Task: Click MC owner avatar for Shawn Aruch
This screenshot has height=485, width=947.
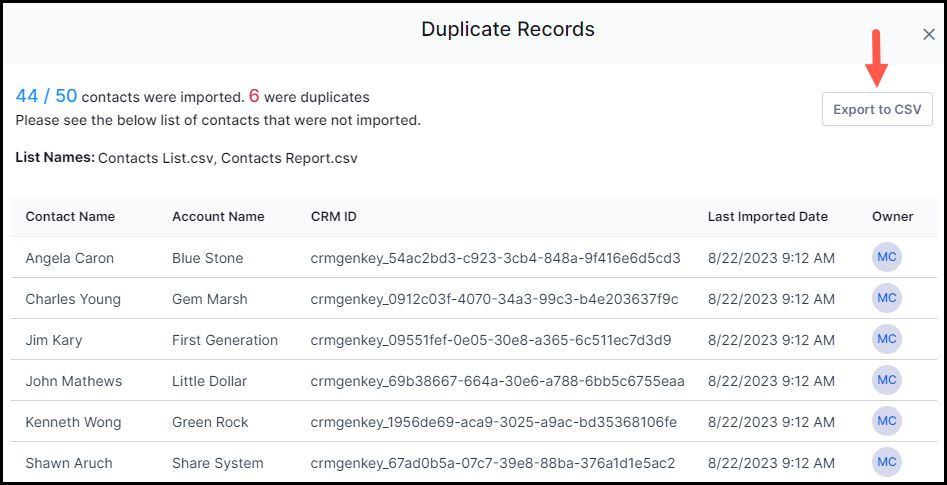Action: [887, 463]
